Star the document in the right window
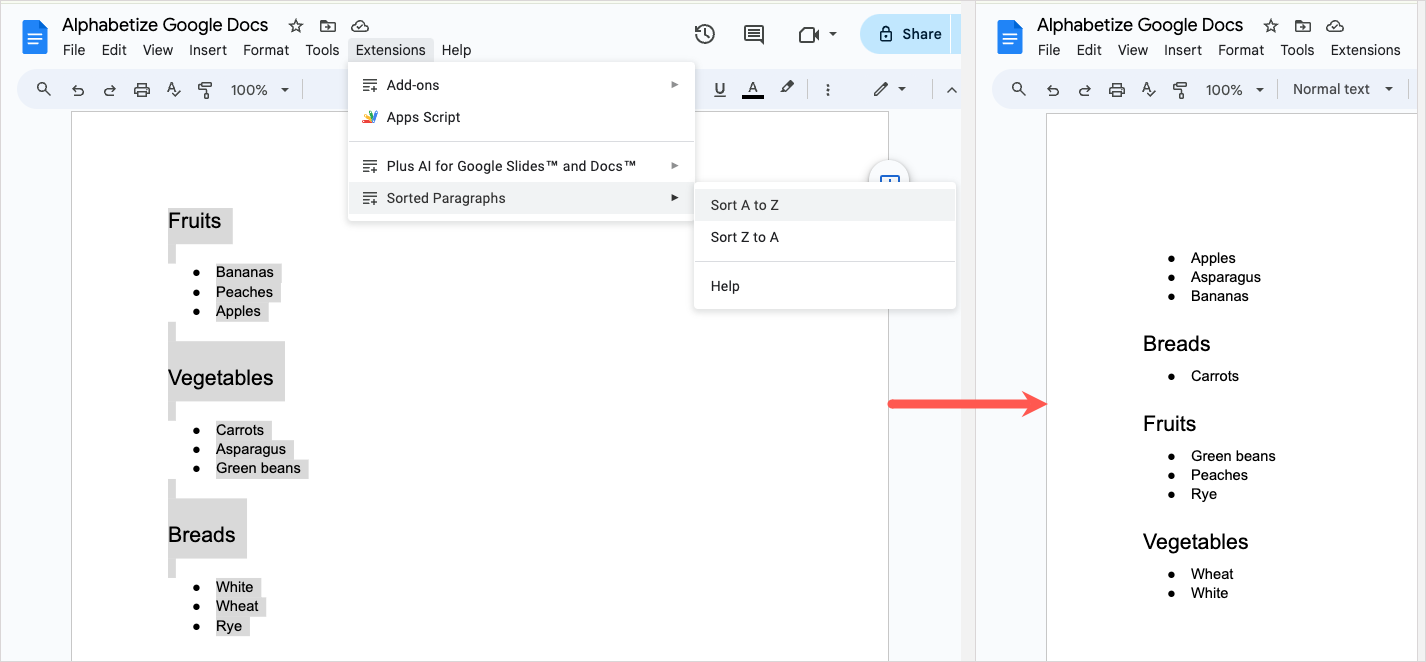This screenshot has width=1426, height=662. [x=1270, y=26]
